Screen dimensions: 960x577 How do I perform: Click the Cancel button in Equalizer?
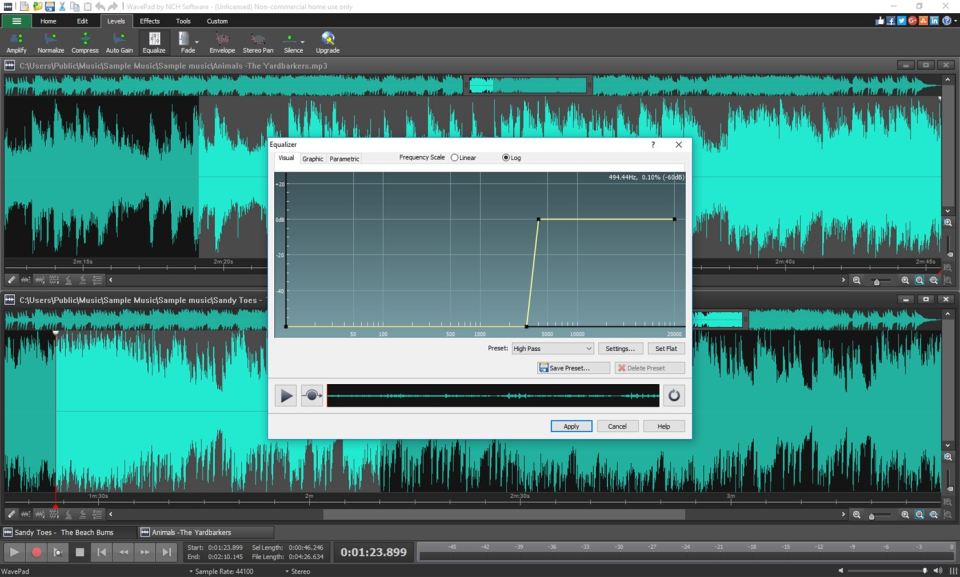coord(617,426)
